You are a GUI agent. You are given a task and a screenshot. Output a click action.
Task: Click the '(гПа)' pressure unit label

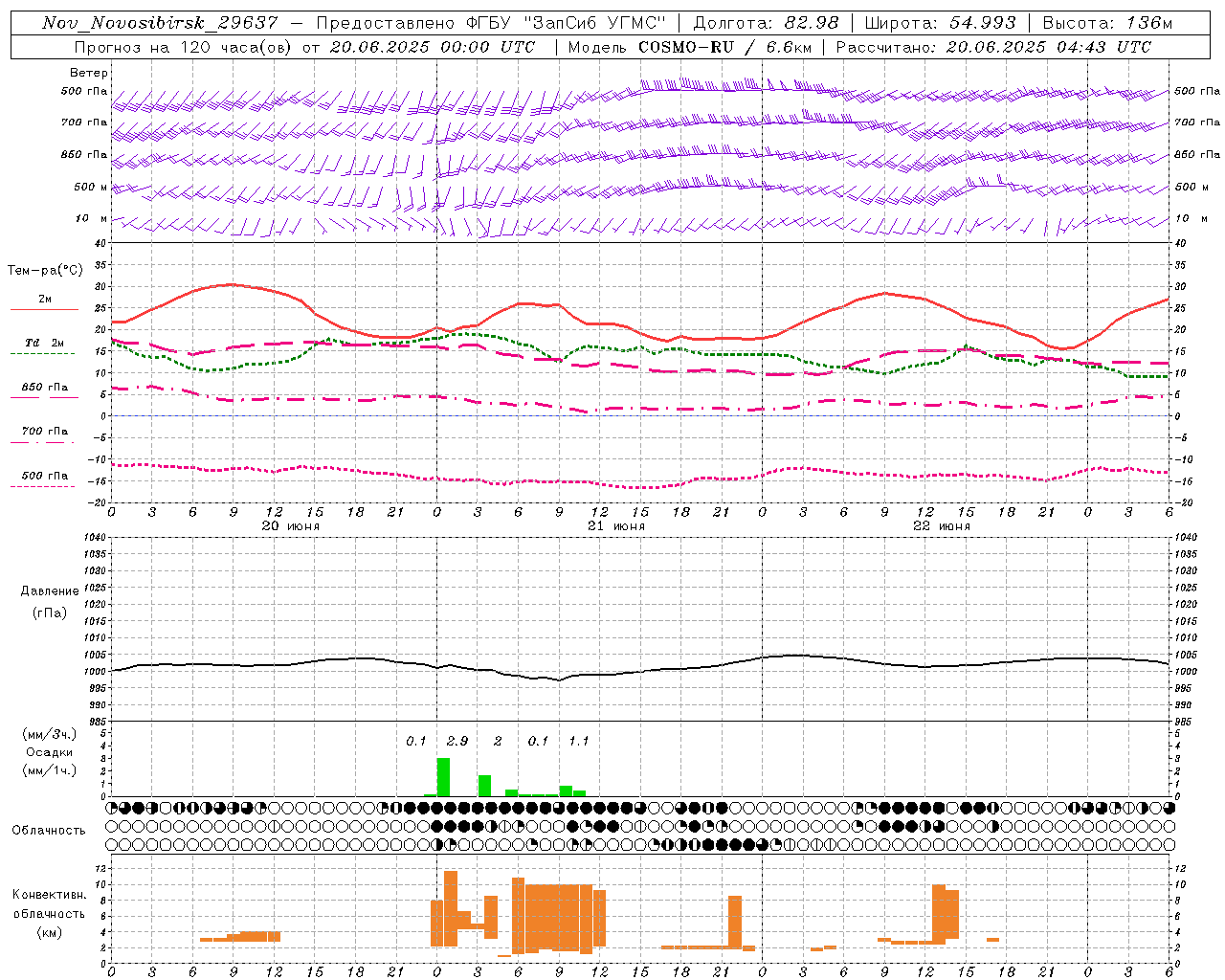pos(50,613)
